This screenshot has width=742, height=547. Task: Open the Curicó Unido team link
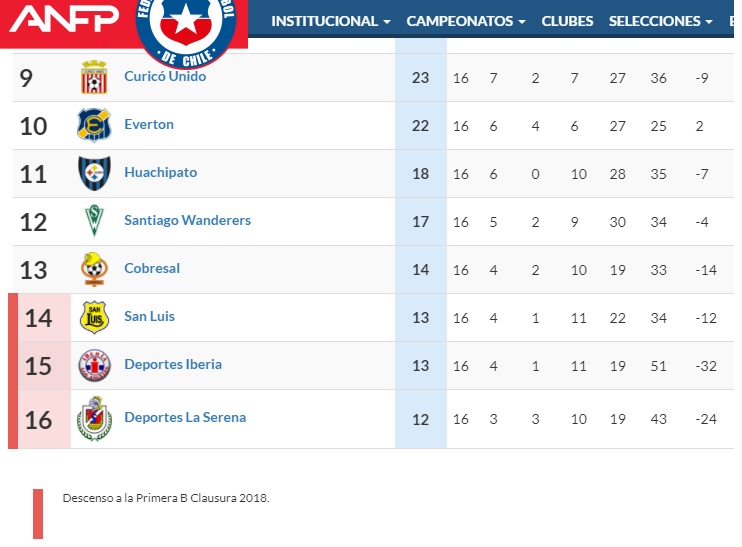tap(165, 76)
